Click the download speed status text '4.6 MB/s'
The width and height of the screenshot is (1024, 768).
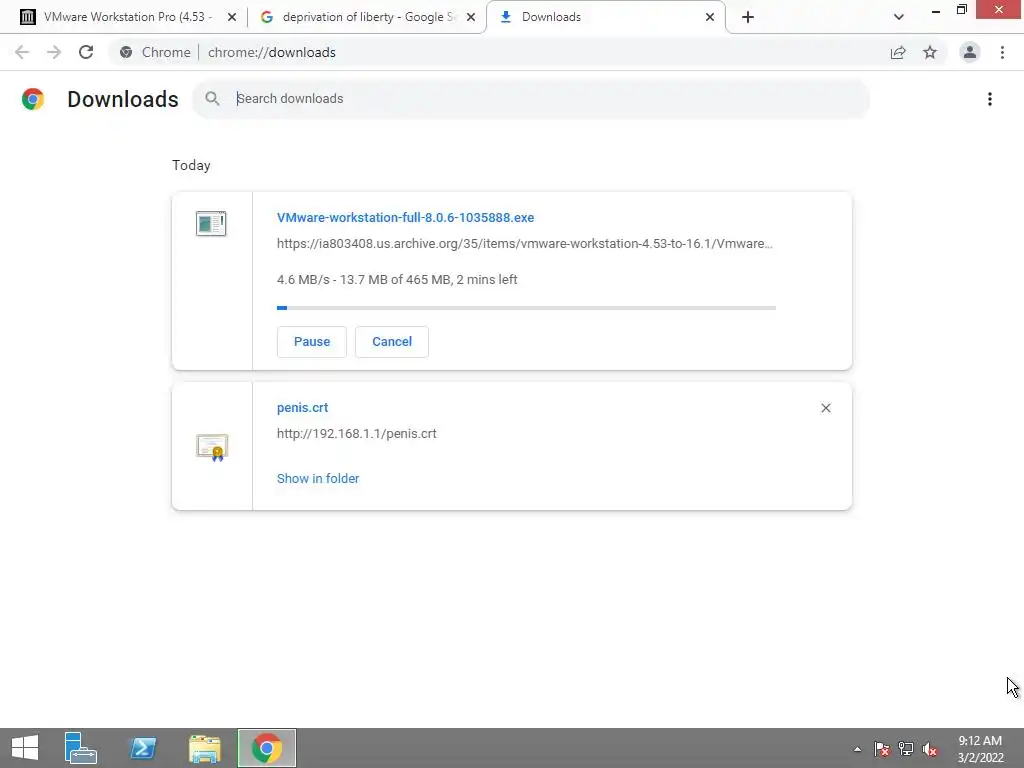[x=303, y=280]
